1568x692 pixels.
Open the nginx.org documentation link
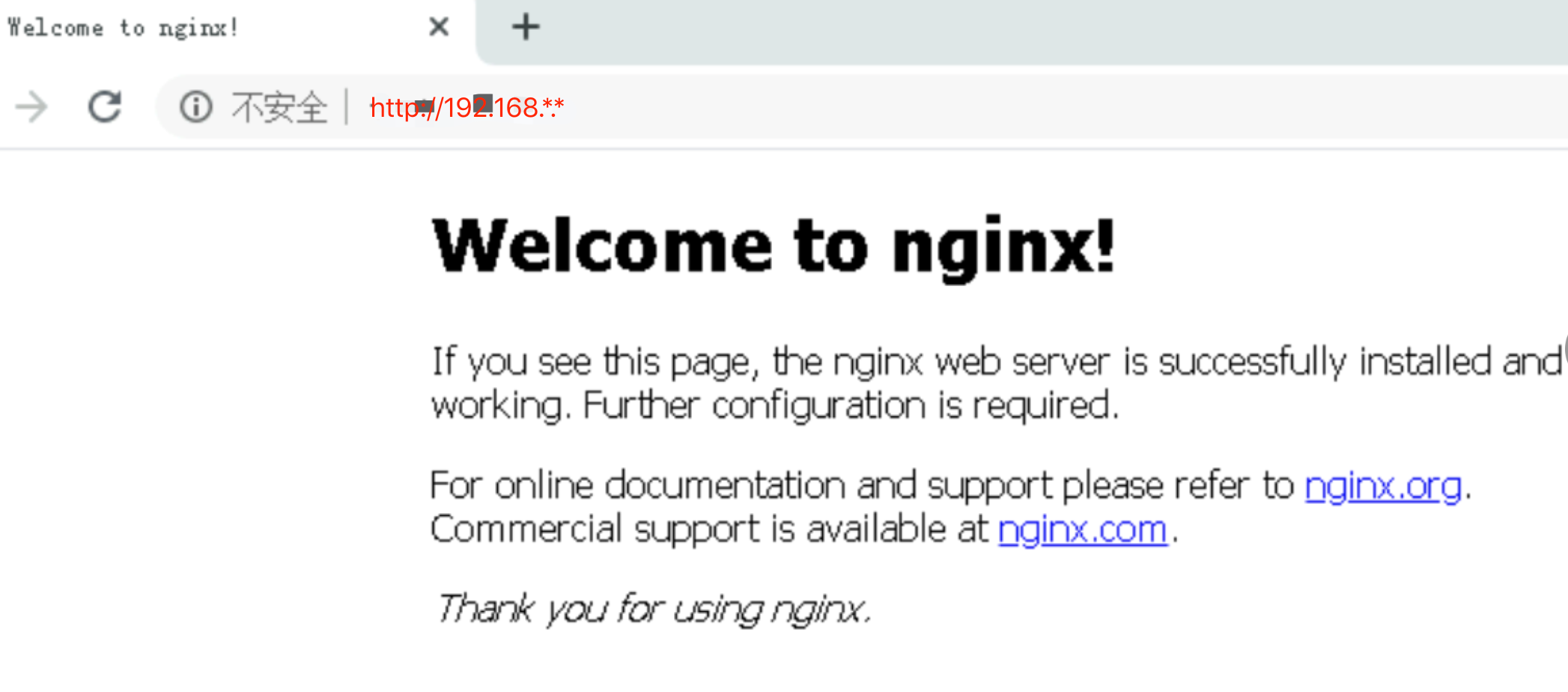(1383, 487)
